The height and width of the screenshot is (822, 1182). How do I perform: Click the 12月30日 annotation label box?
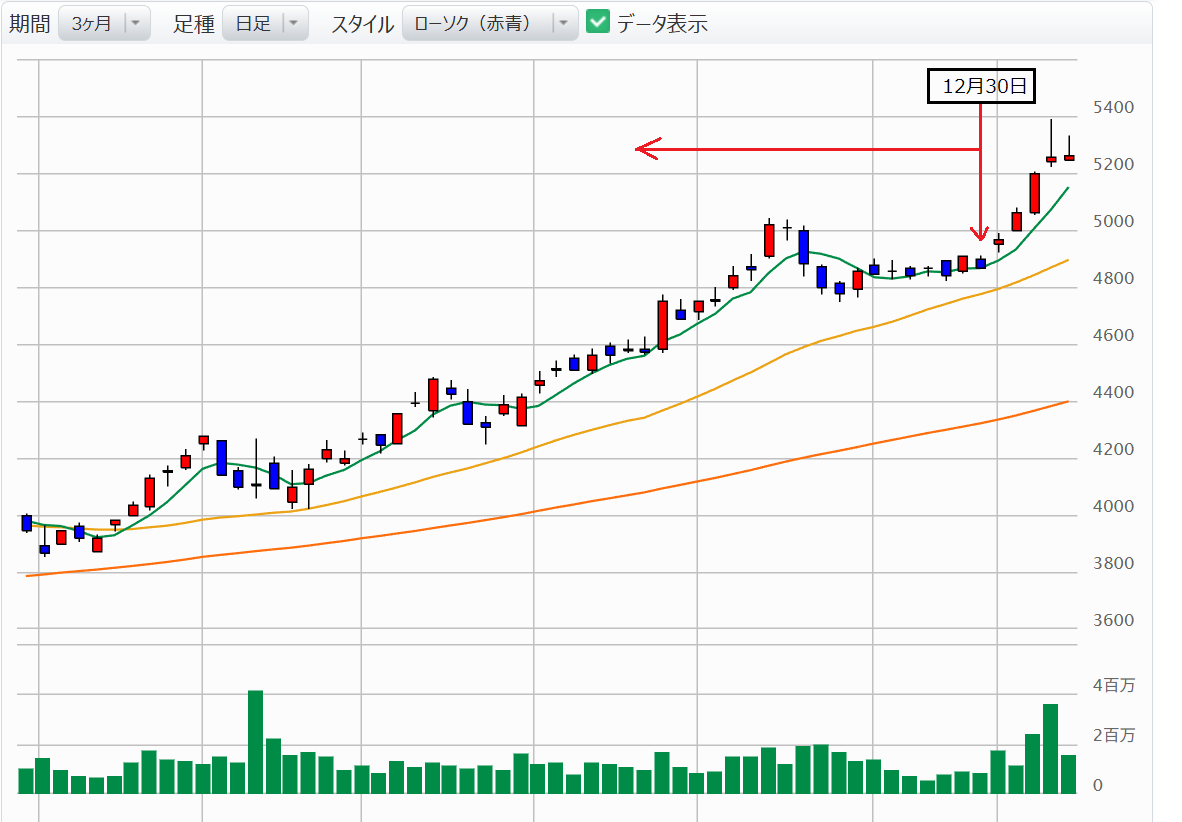coord(980,87)
